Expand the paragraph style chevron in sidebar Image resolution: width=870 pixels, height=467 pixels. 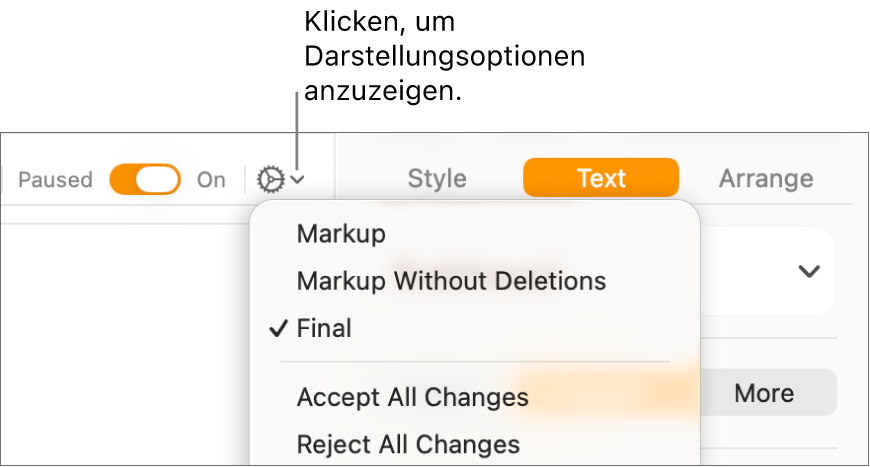tap(808, 271)
